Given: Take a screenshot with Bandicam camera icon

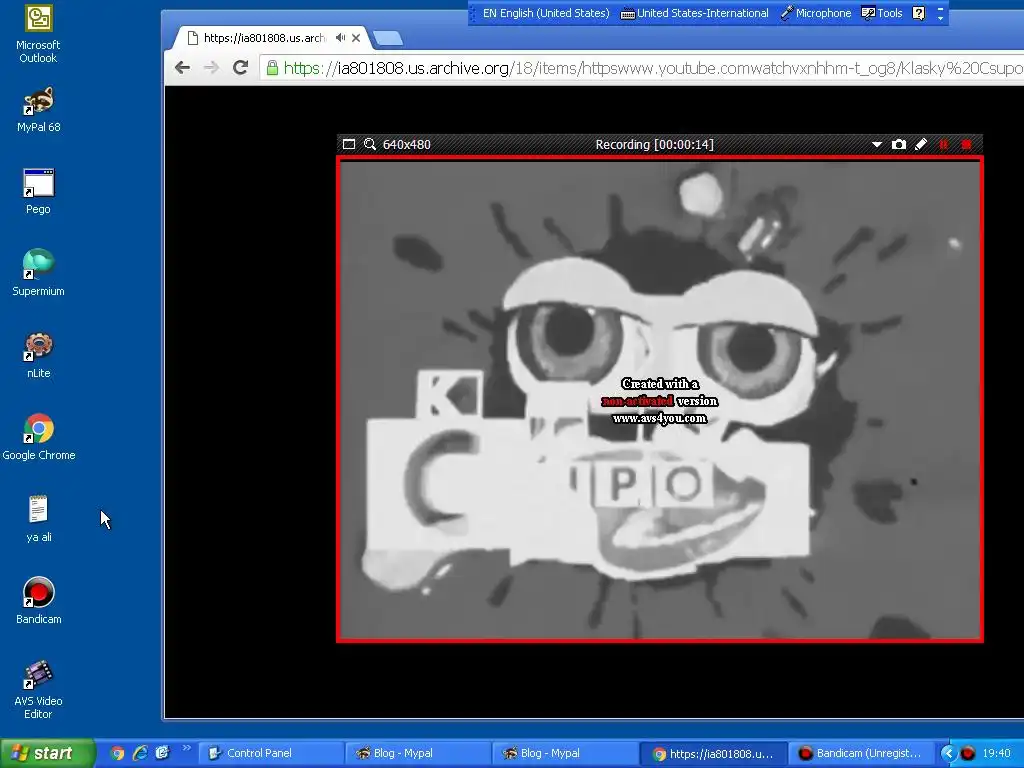Looking at the screenshot, I should pyautogui.click(x=899, y=144).
